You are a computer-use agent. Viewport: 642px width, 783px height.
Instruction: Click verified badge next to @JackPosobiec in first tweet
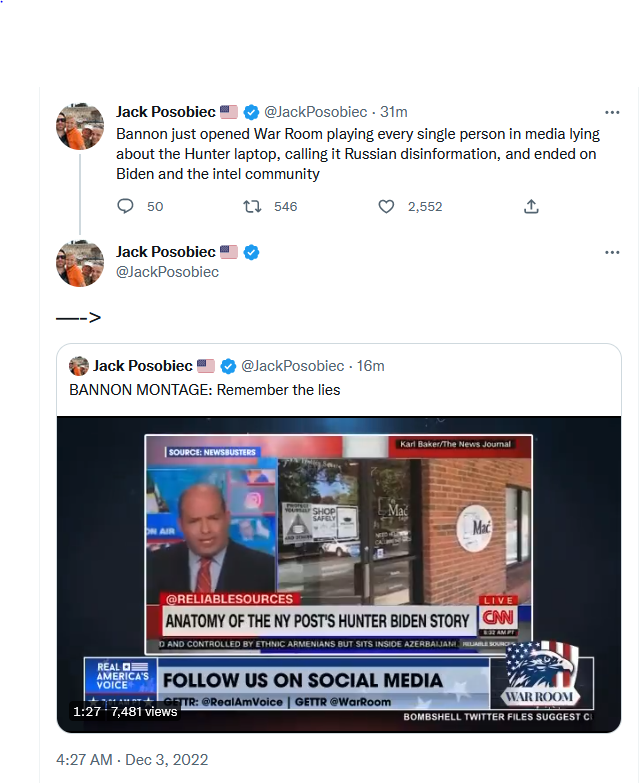(251, 112)
